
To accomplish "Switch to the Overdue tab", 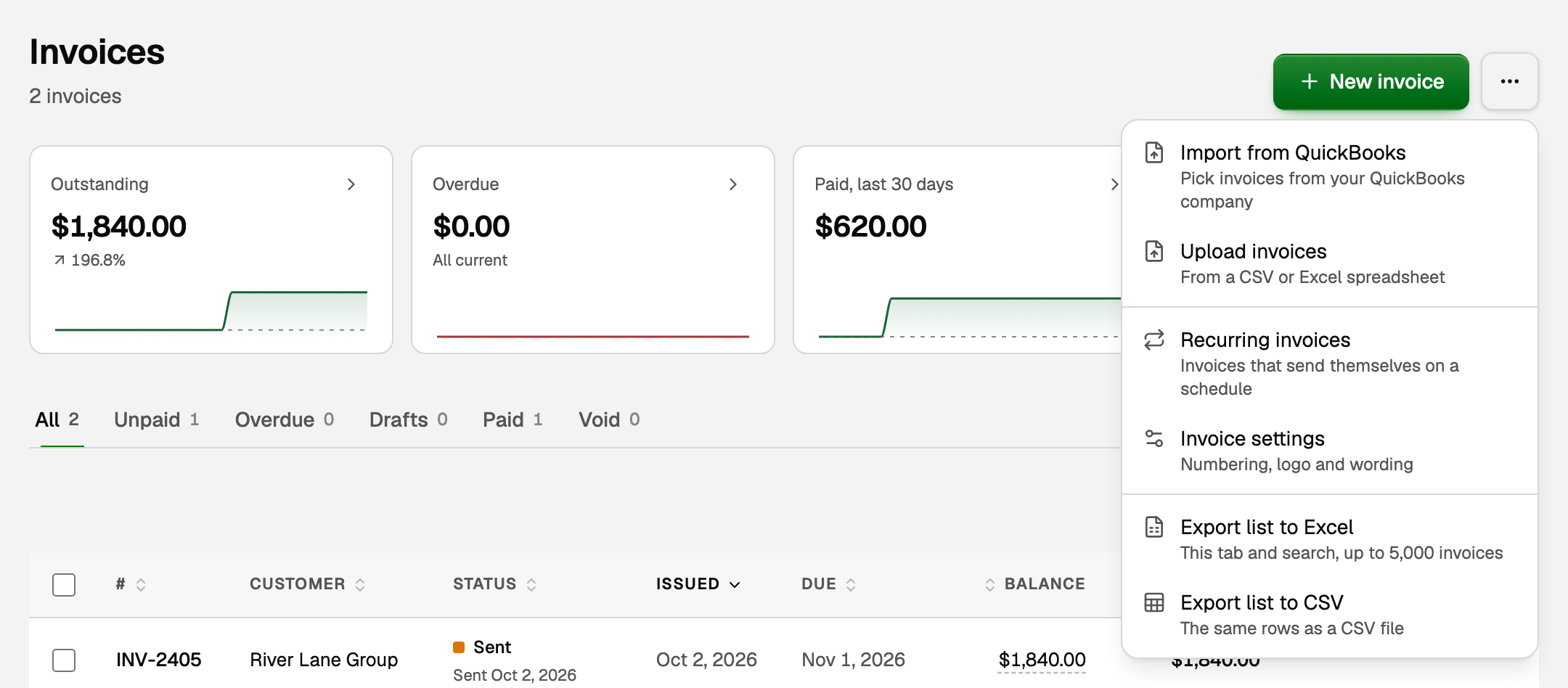I will 285,419.
